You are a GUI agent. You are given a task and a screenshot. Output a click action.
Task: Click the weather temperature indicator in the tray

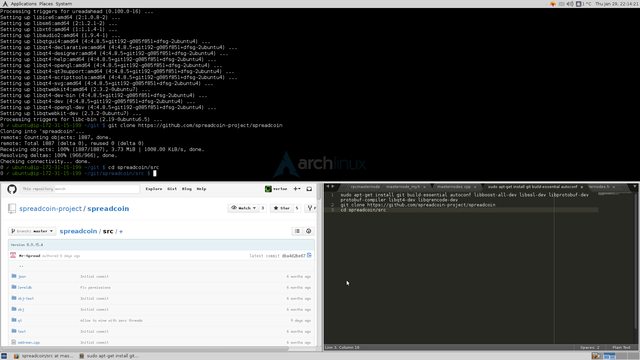pyautogui.click(x=583, y=4)
